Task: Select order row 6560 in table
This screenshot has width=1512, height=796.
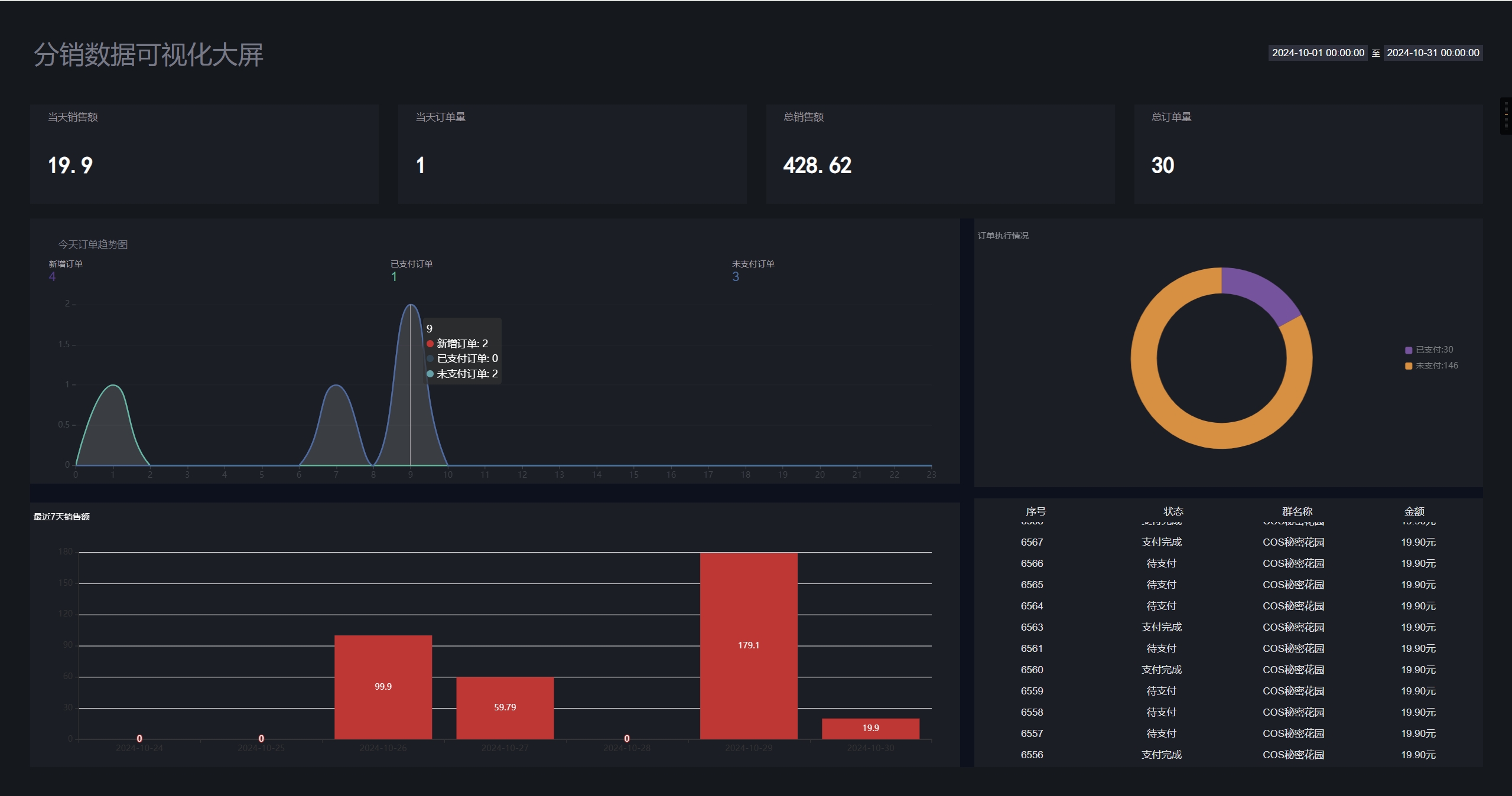Action: coord(1032,670)
